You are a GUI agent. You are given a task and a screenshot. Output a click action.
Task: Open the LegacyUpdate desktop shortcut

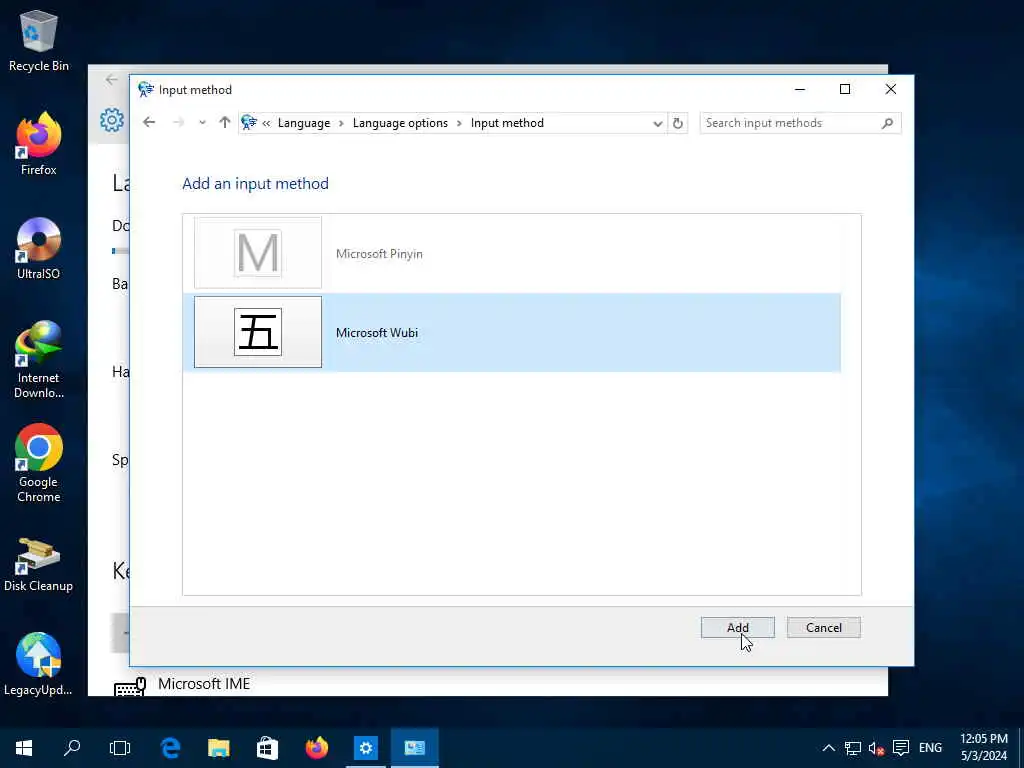coord(39,664)
